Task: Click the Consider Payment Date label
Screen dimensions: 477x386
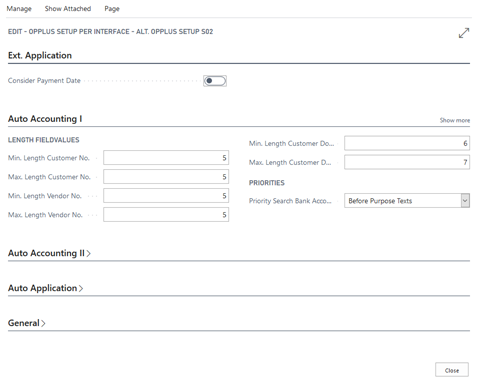Action: [x=44, y=81]
